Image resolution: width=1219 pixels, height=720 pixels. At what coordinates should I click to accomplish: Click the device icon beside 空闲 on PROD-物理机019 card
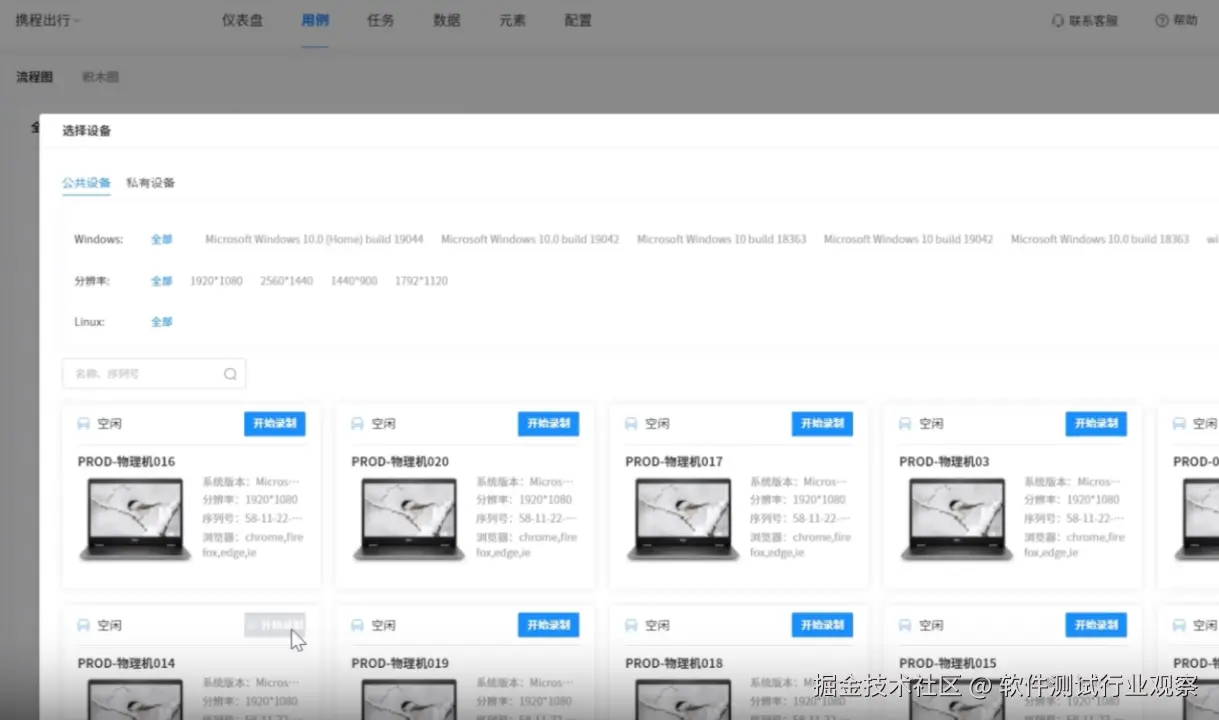coord(357,625)
